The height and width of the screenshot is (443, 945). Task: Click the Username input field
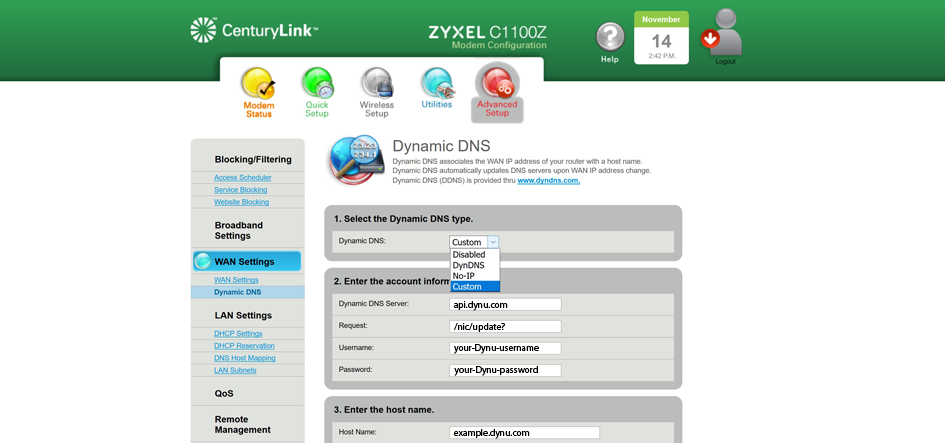[505, 348]
